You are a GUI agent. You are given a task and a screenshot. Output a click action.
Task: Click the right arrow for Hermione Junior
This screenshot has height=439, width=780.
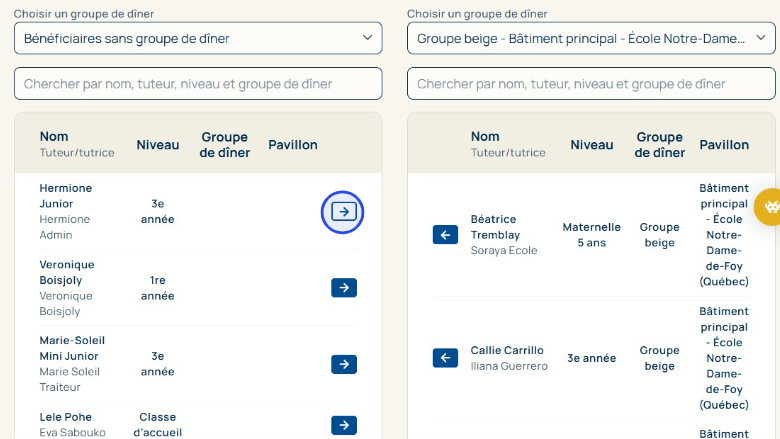343,212
